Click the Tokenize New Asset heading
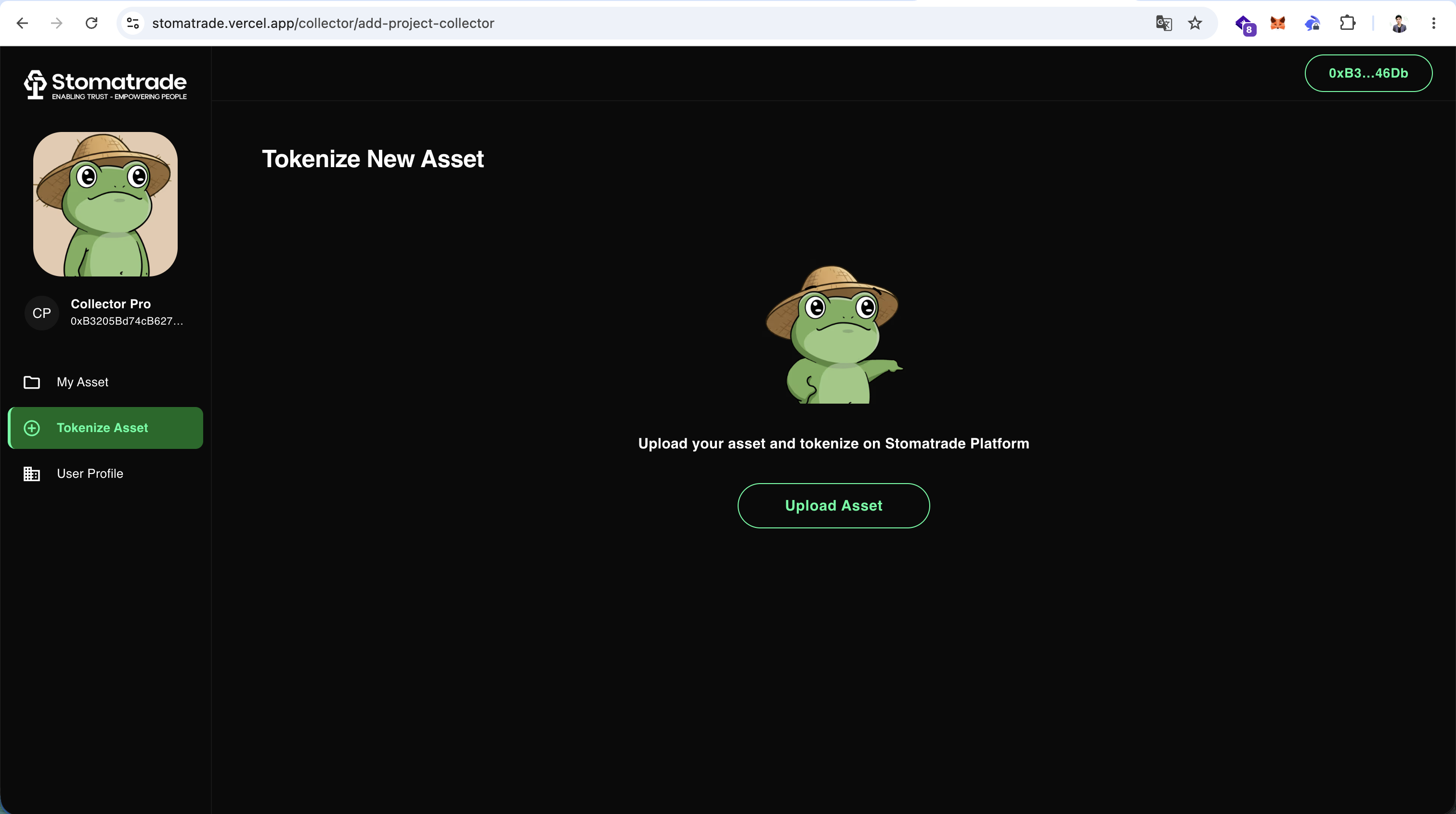 click(373, 159)
